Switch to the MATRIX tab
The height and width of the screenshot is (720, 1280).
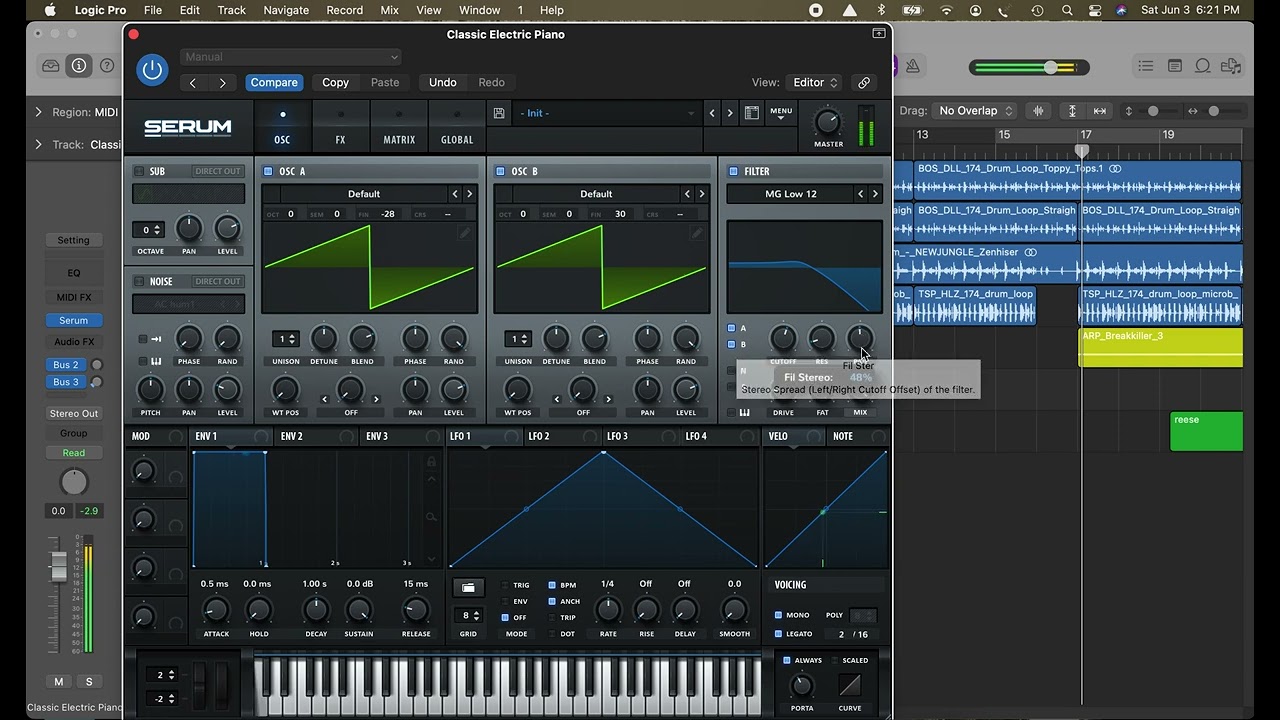[x=399, y=127]
